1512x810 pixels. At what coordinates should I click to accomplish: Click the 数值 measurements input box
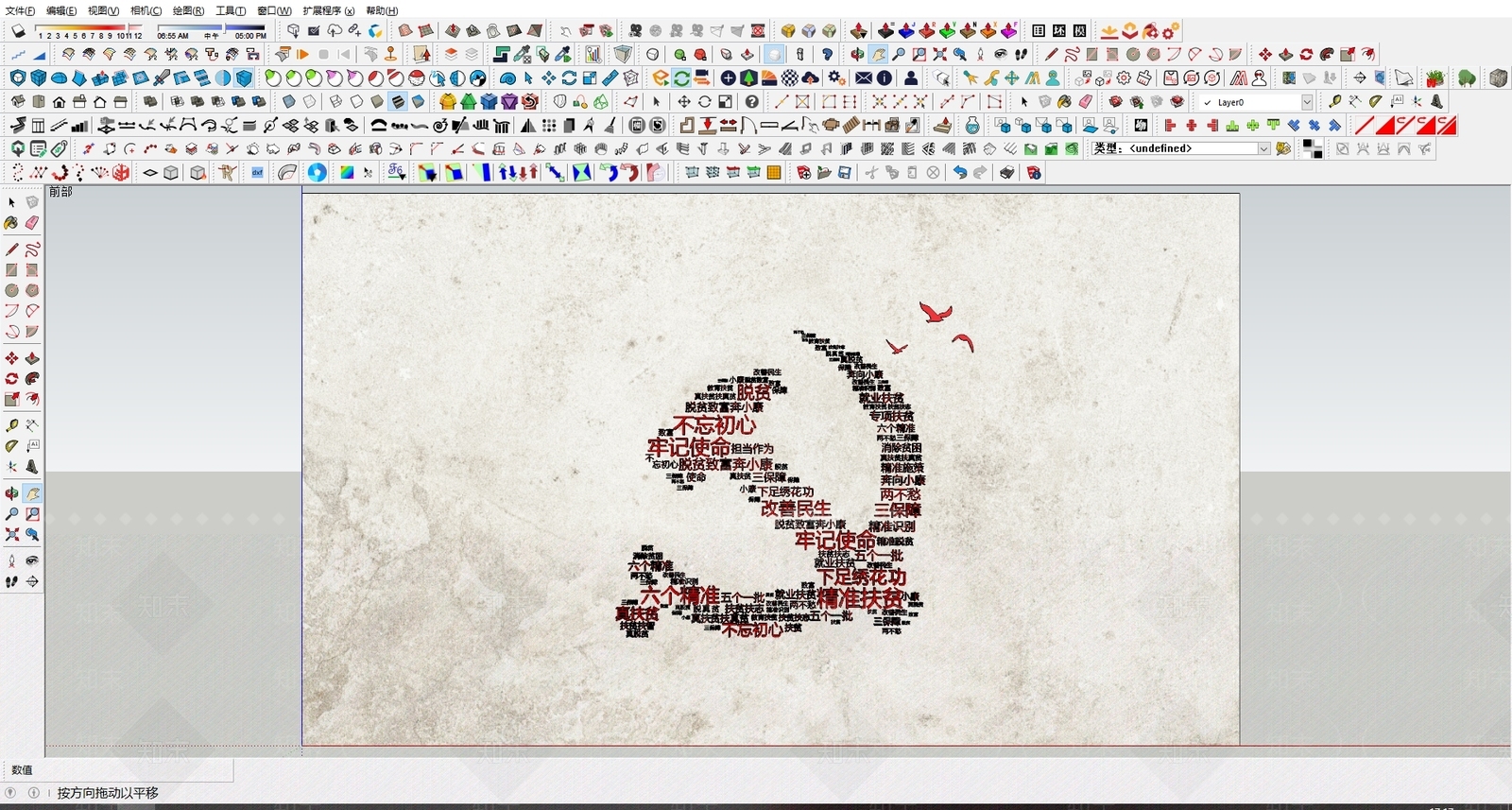pyautogui.click(x=132, y=769)
